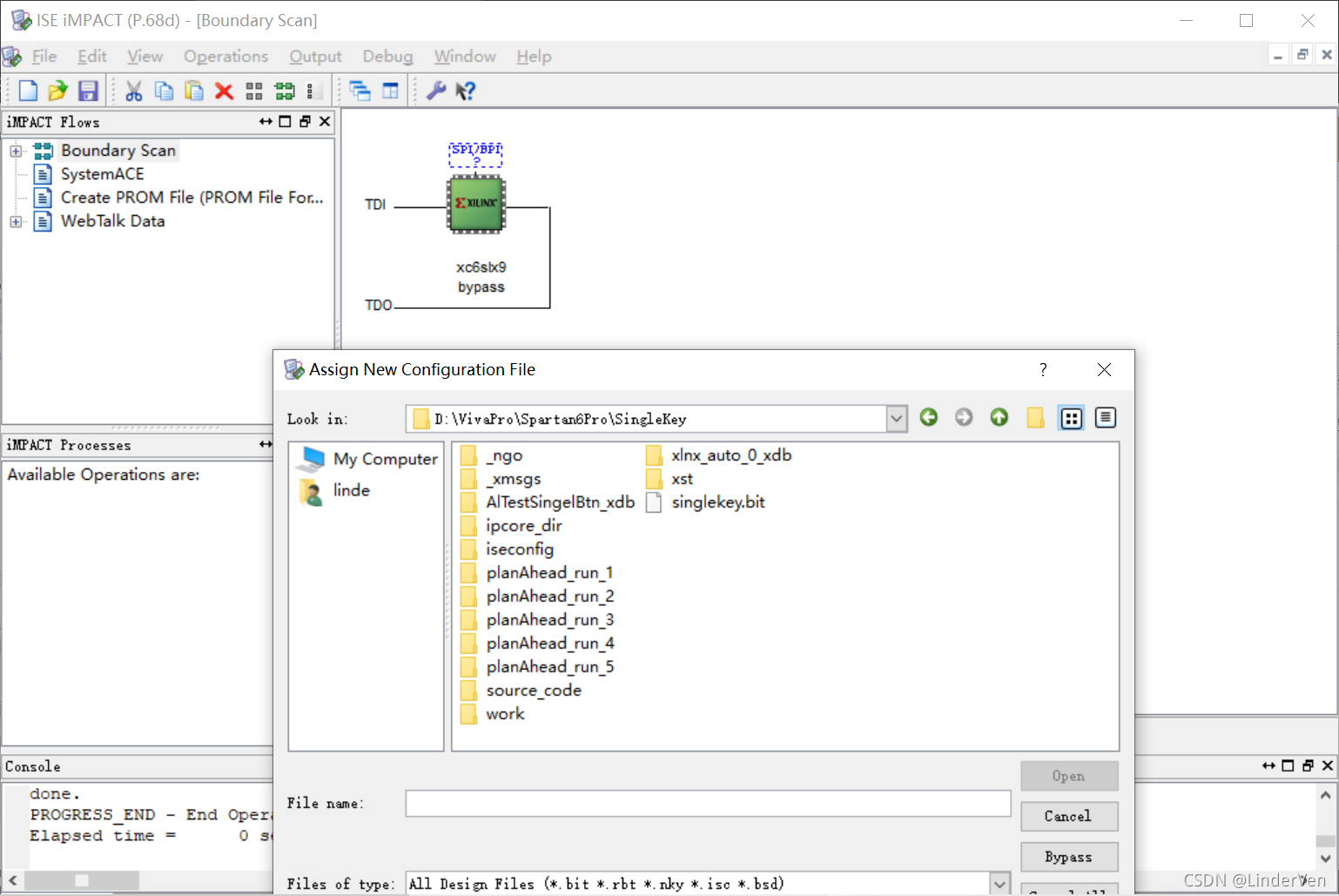Click the red Delete X icon
The image size is (1339, 896).
click(x=224, y=91)
